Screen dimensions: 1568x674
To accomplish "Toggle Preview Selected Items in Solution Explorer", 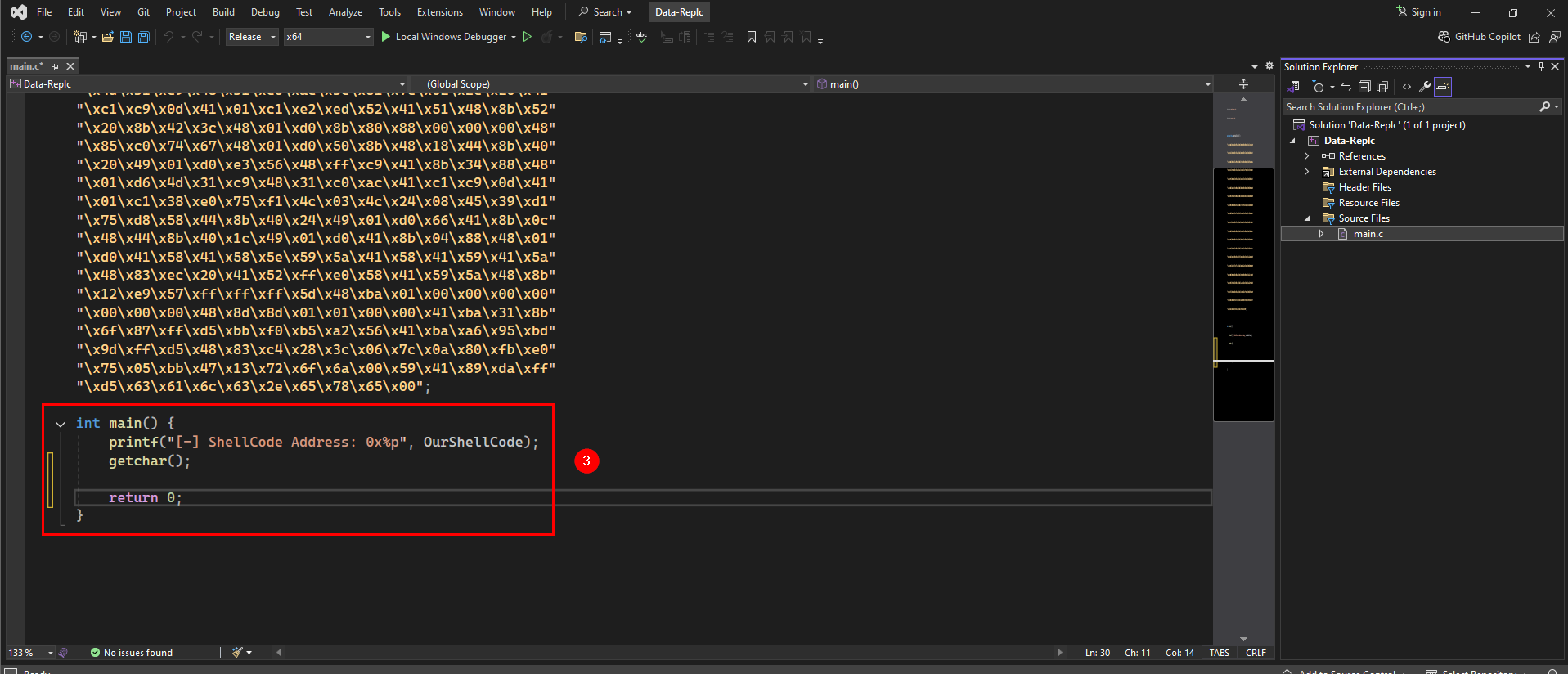I will (x=1443, y=87).
